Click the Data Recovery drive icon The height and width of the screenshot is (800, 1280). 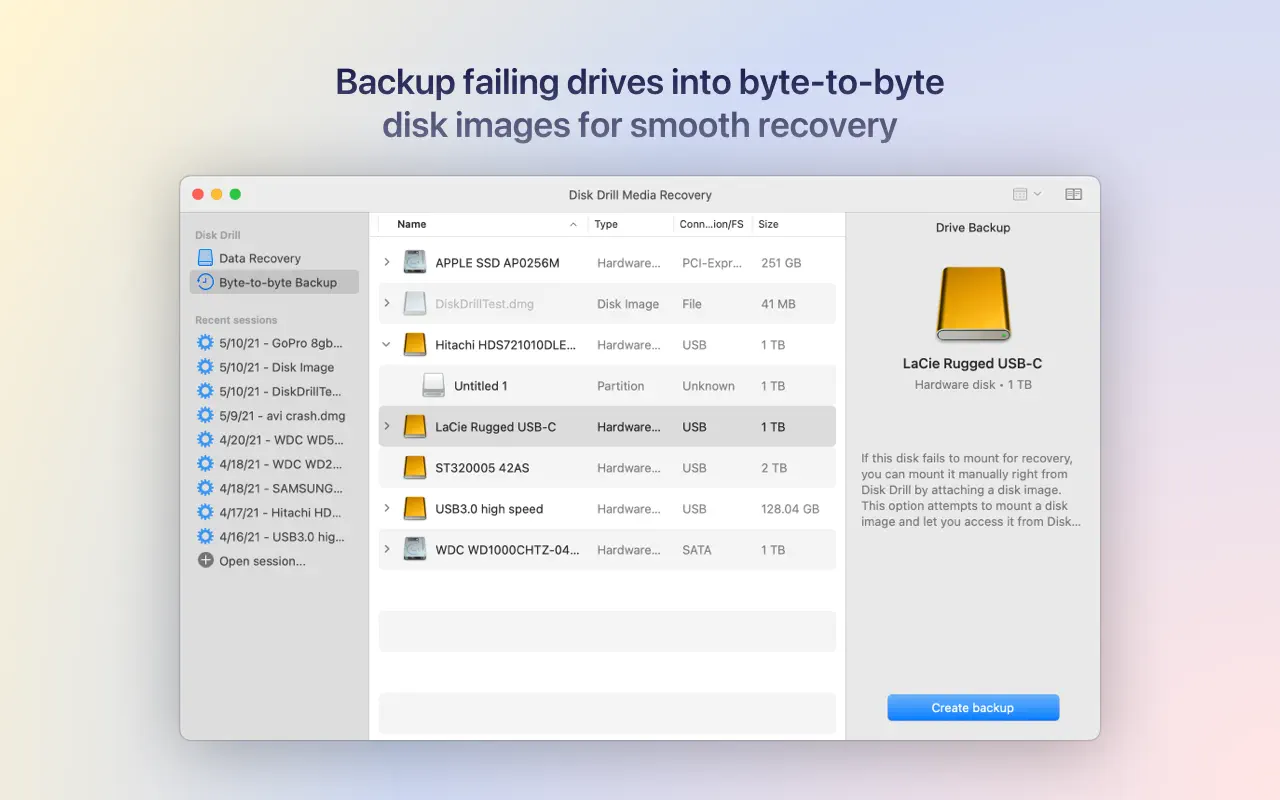coord(205,258)
